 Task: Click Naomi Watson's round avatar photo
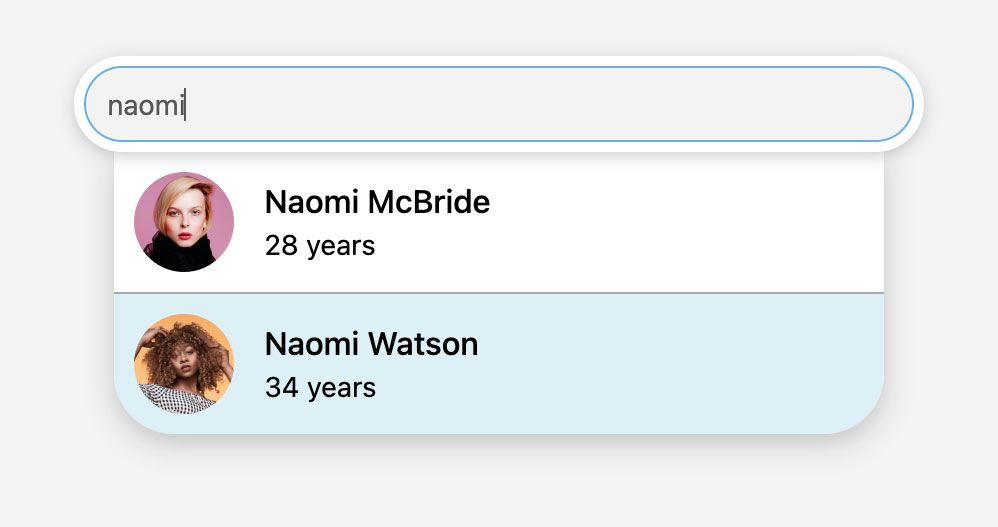point(184,364)
